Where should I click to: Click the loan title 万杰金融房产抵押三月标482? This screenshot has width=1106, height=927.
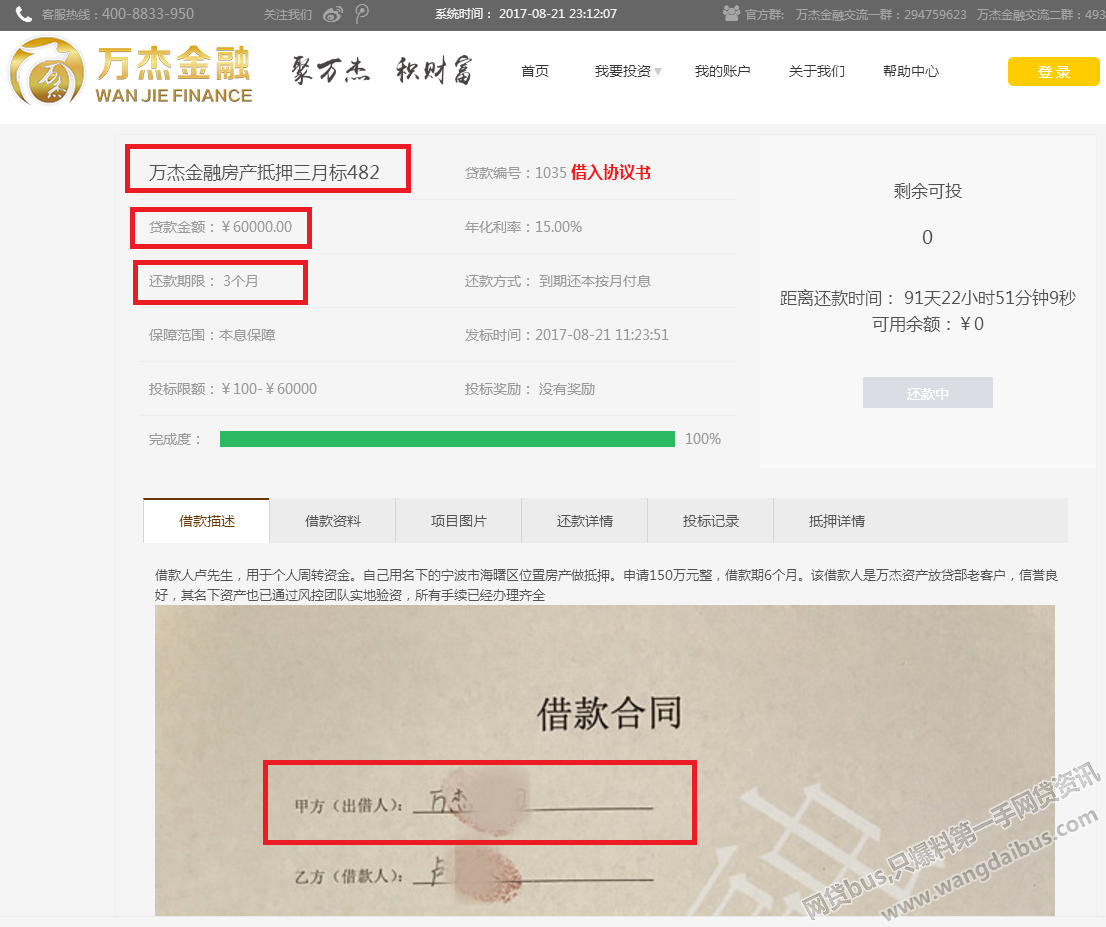point(265,172)
